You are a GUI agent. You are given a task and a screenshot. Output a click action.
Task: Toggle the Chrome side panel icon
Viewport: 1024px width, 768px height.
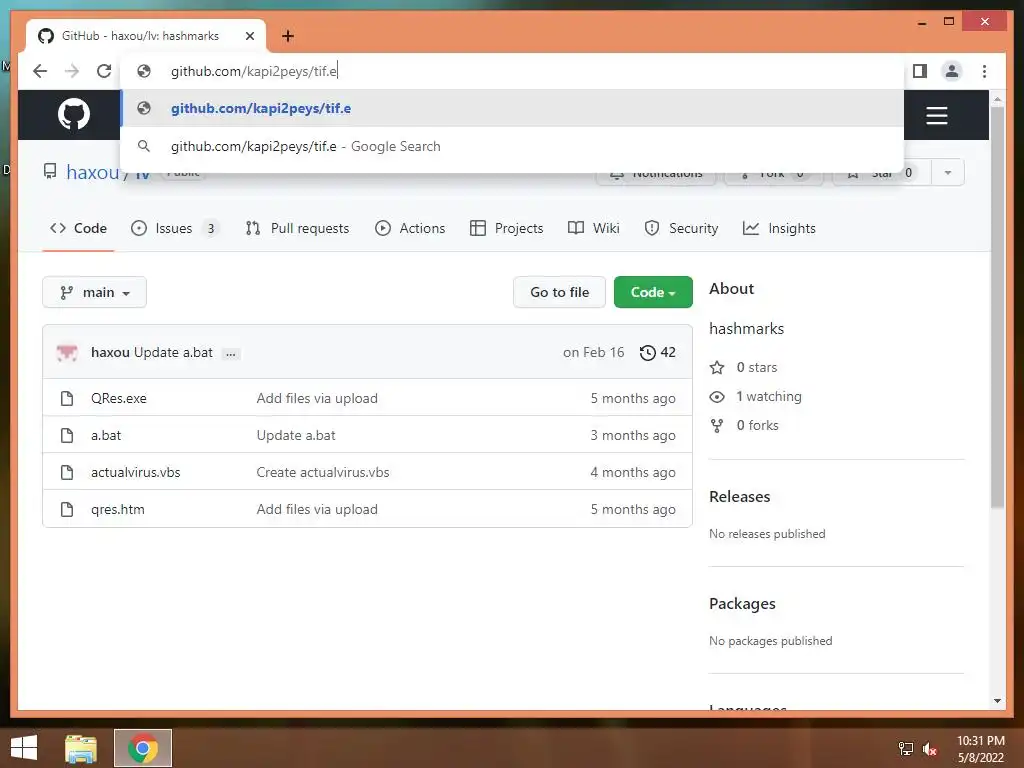920,71
